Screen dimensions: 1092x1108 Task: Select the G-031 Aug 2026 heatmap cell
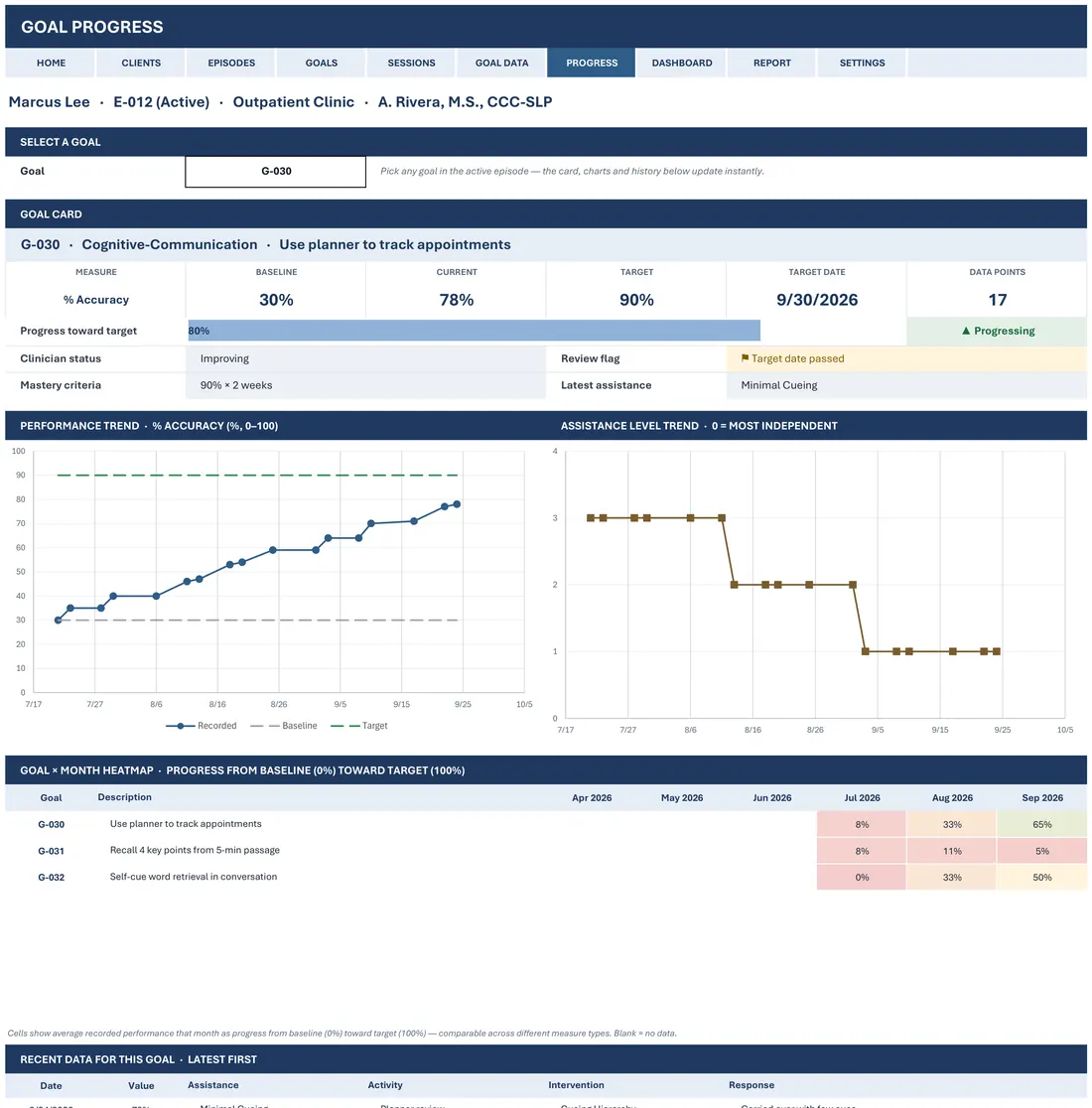pyautogui.click(x=951, y=851)
